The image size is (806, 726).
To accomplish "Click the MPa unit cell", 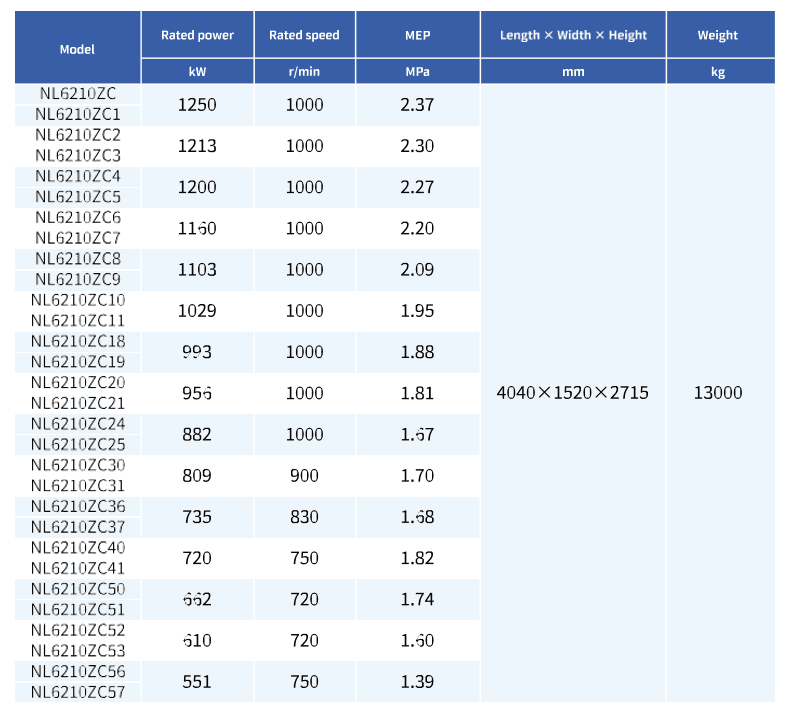I will tap(417, 71).
